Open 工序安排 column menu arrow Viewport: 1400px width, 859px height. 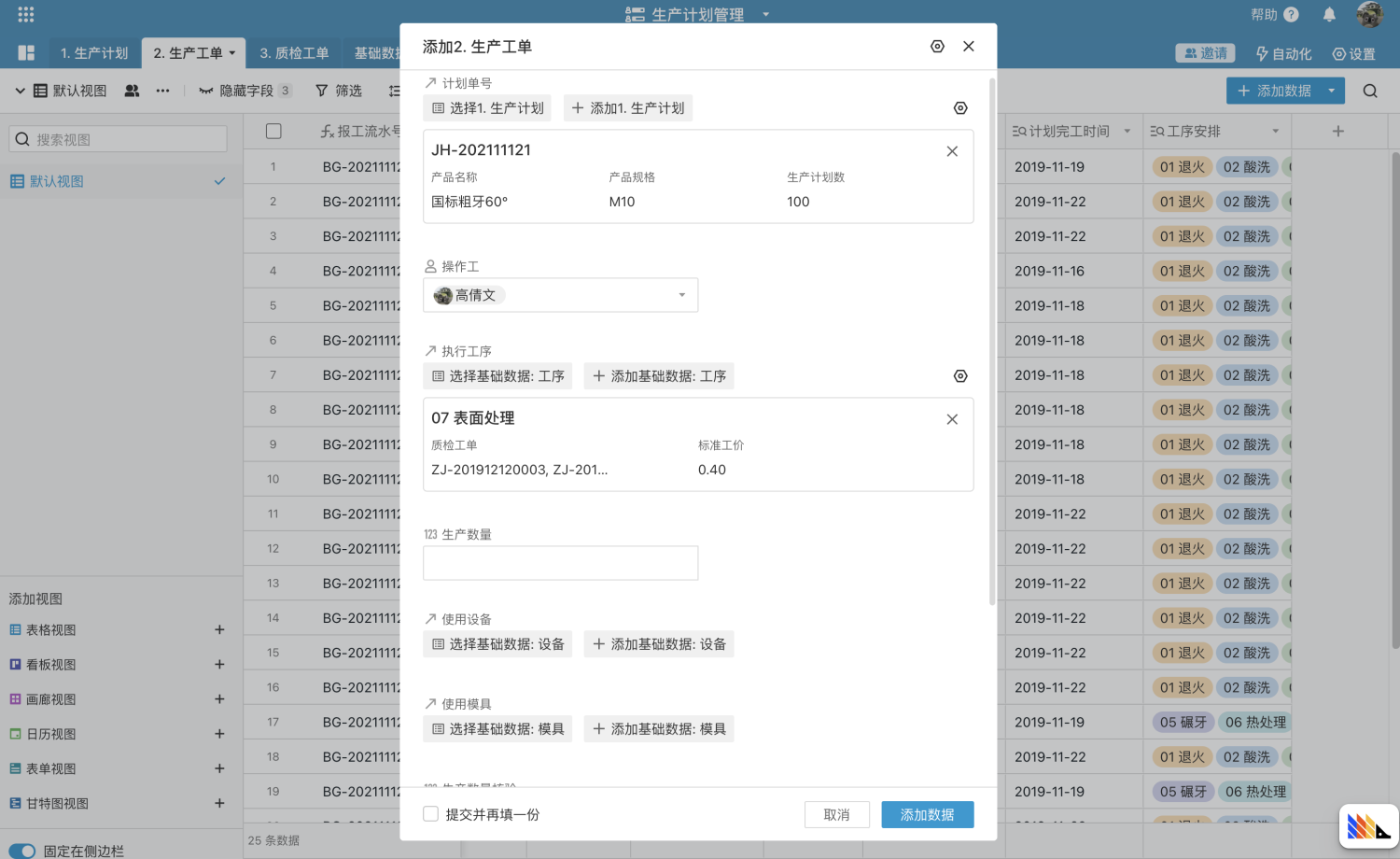[1276, 132]
